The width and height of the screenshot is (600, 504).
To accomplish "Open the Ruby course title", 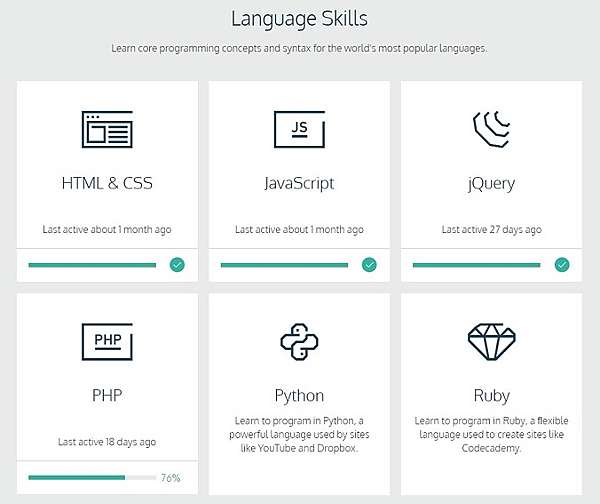I will 491,396.
